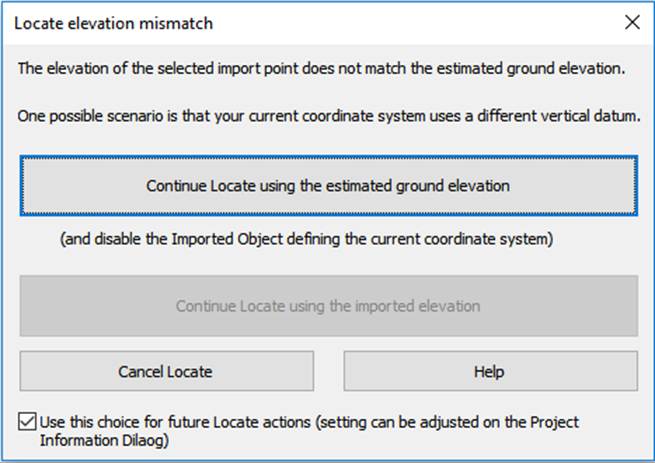Click empty title bar area beside the title
The image size is (655, 463).
point(400,22)
